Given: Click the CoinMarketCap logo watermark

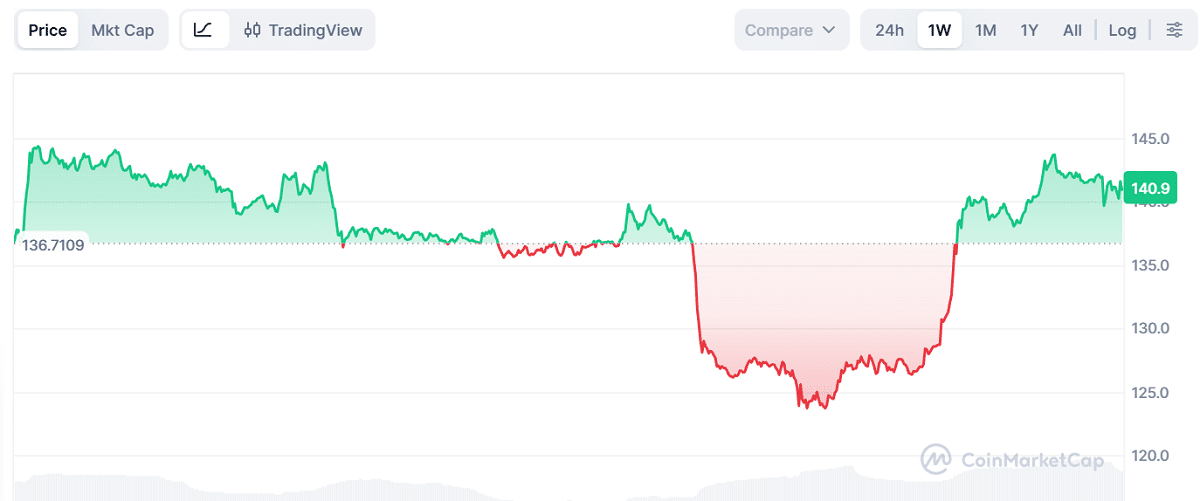Looking at the screenshot, I should [x=1012, y=460].
